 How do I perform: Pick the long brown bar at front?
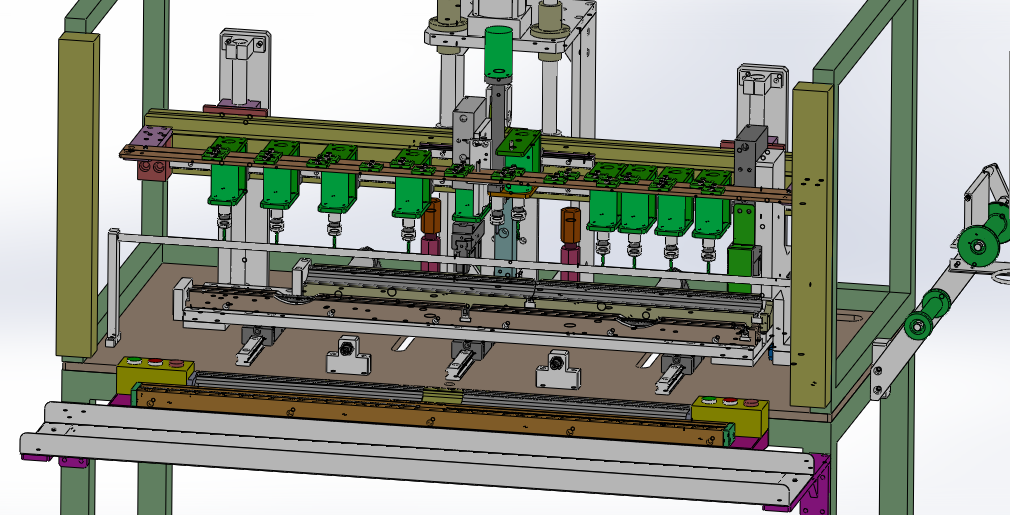click(432, 414)
